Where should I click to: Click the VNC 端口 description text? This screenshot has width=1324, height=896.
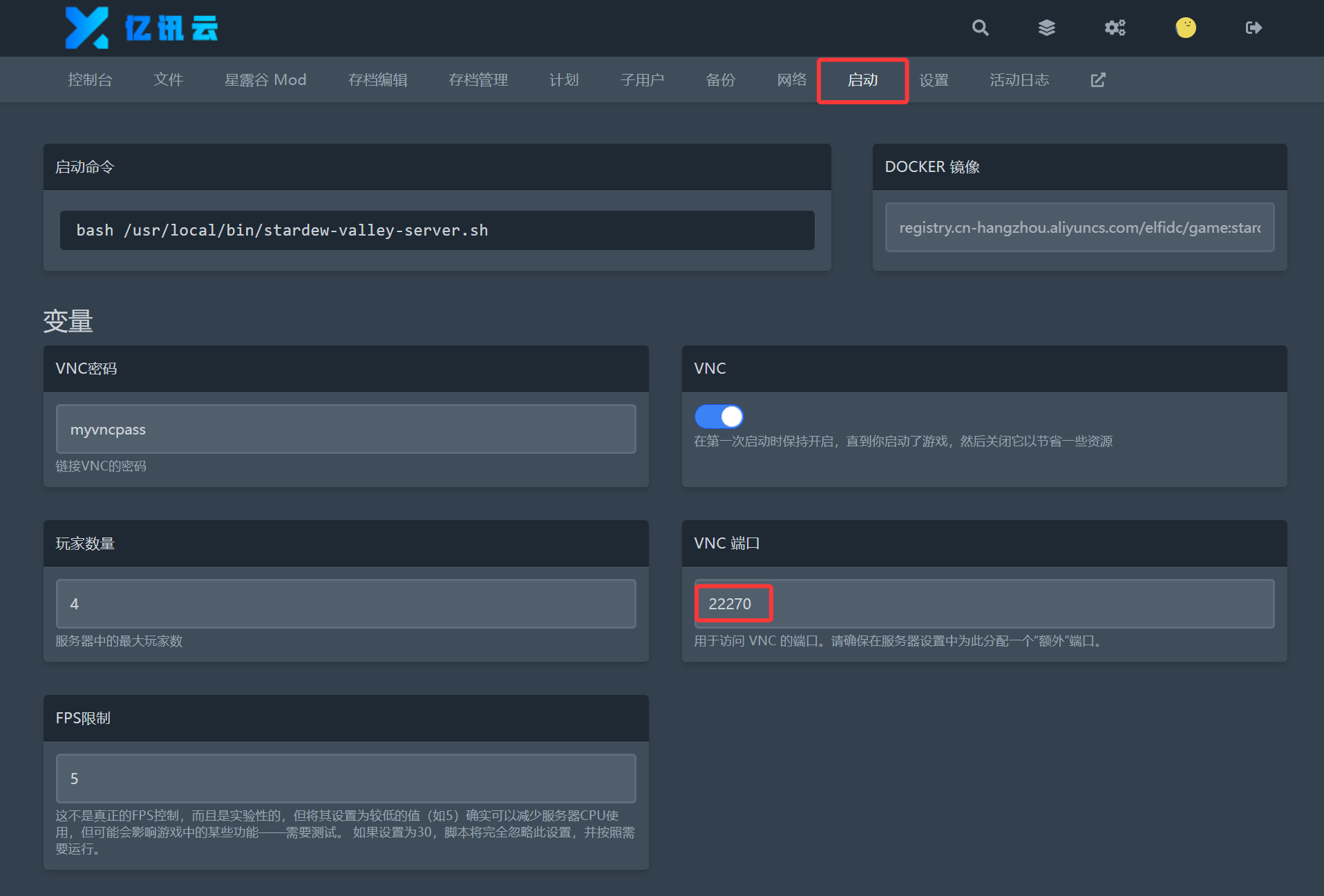coord(899,641)
